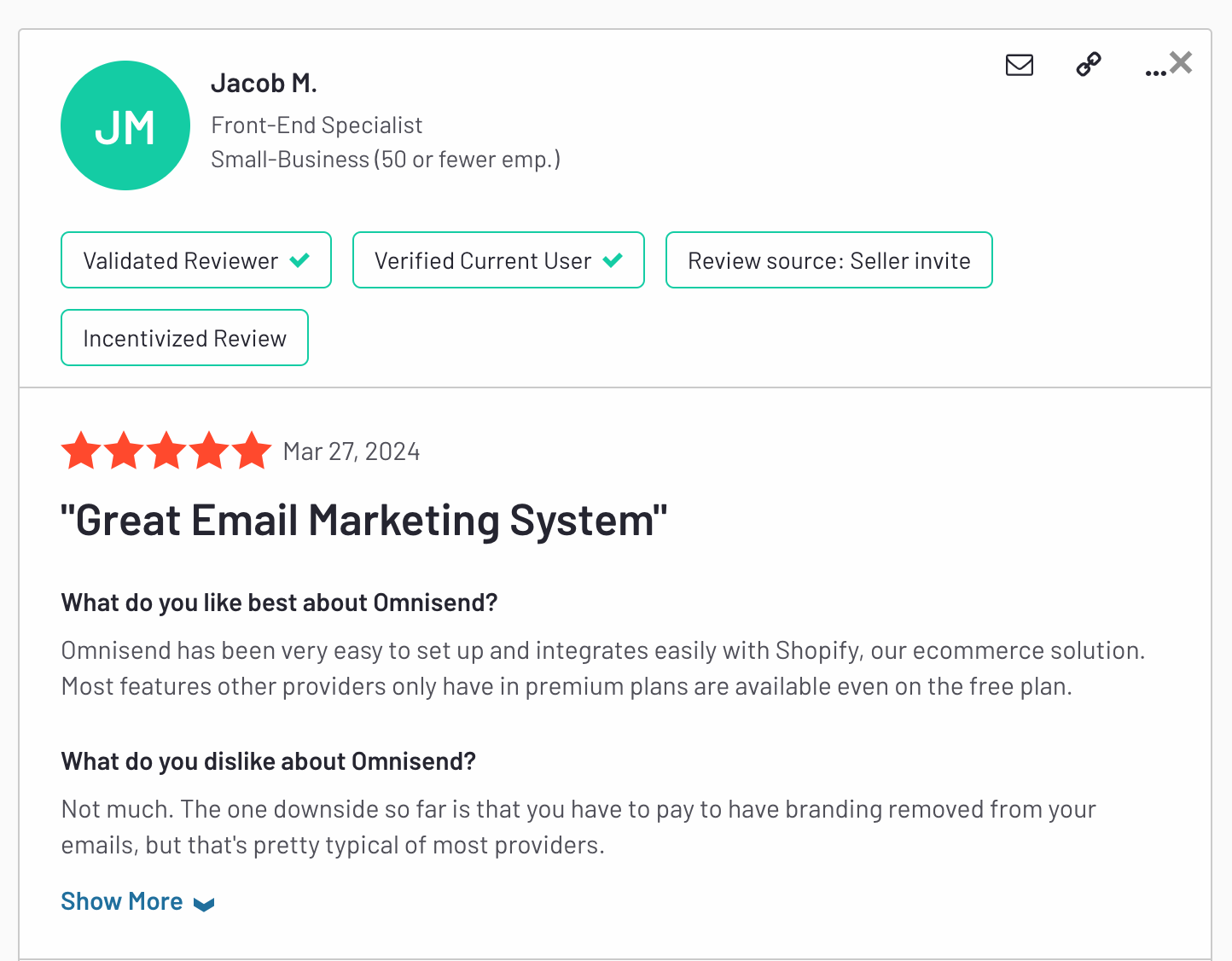
Task: Click the first orange rating star
Action: 81,451
